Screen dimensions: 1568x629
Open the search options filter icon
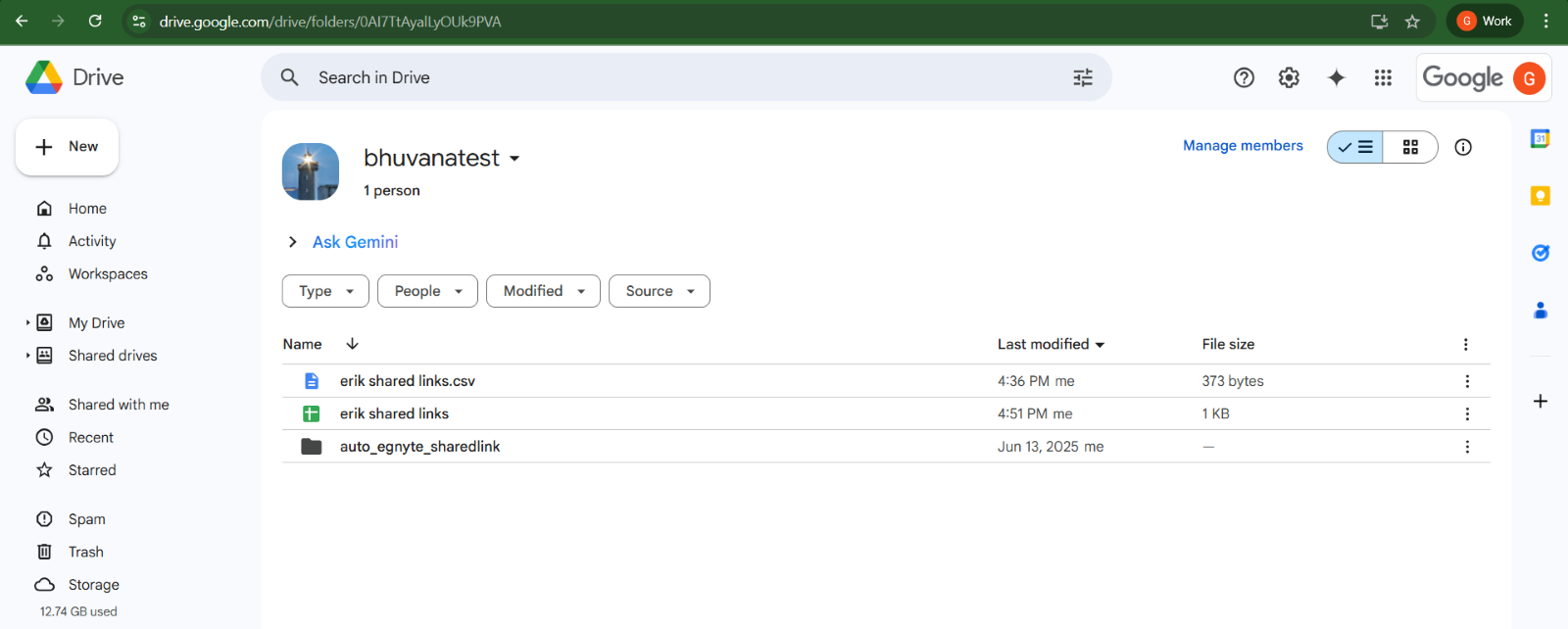tap(1082, 77)
